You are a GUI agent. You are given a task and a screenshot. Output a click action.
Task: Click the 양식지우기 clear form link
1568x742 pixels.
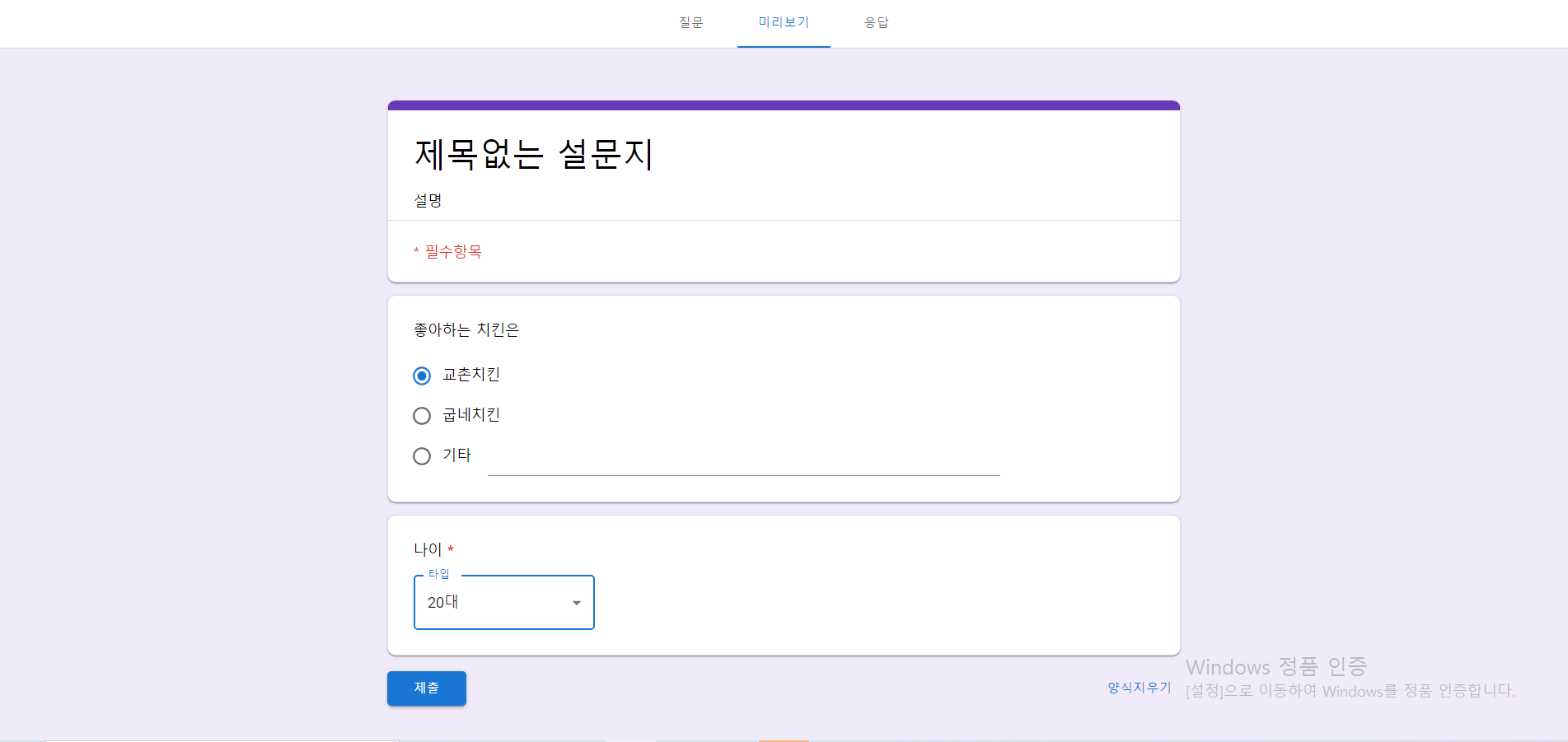(x=1139, y=688)
